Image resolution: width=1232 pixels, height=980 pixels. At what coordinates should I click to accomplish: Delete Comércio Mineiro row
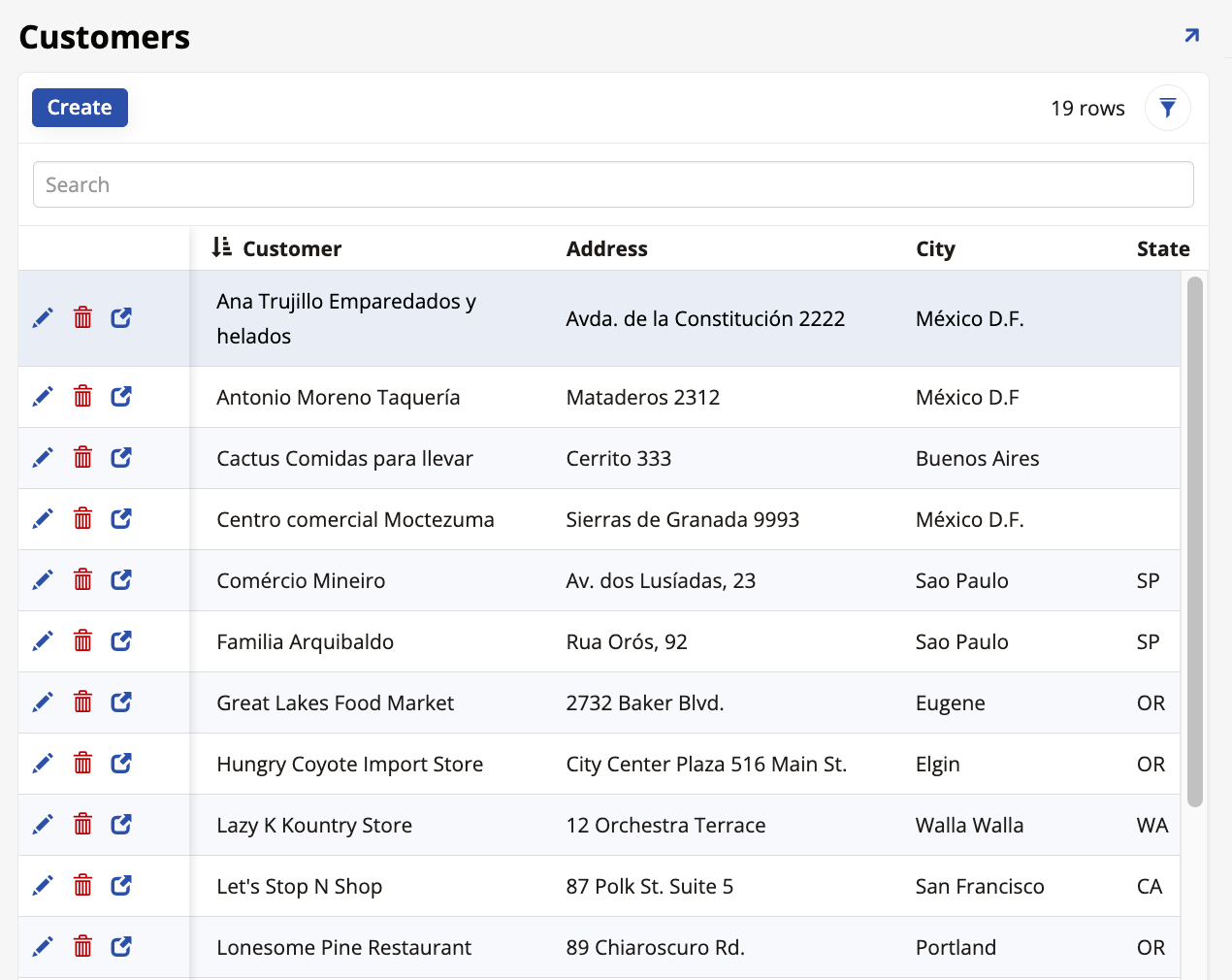[81, 579]
